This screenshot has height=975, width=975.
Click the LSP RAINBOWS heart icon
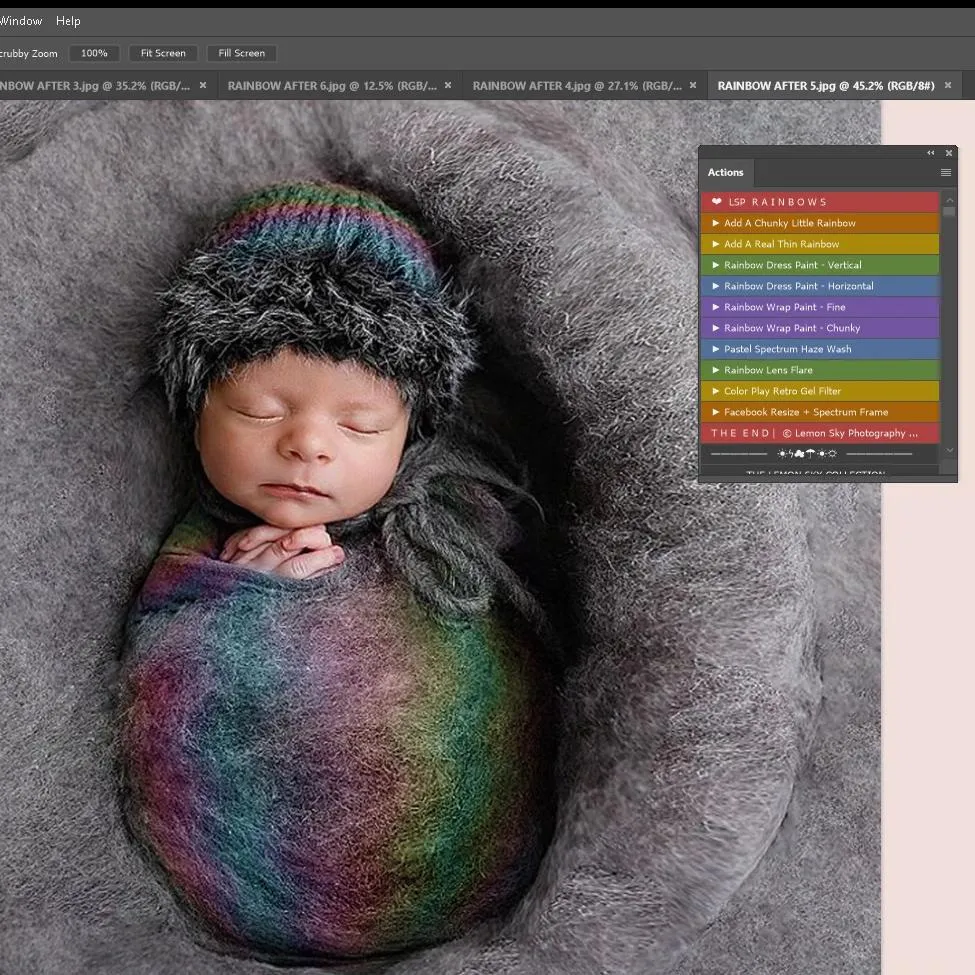point(716,201)
